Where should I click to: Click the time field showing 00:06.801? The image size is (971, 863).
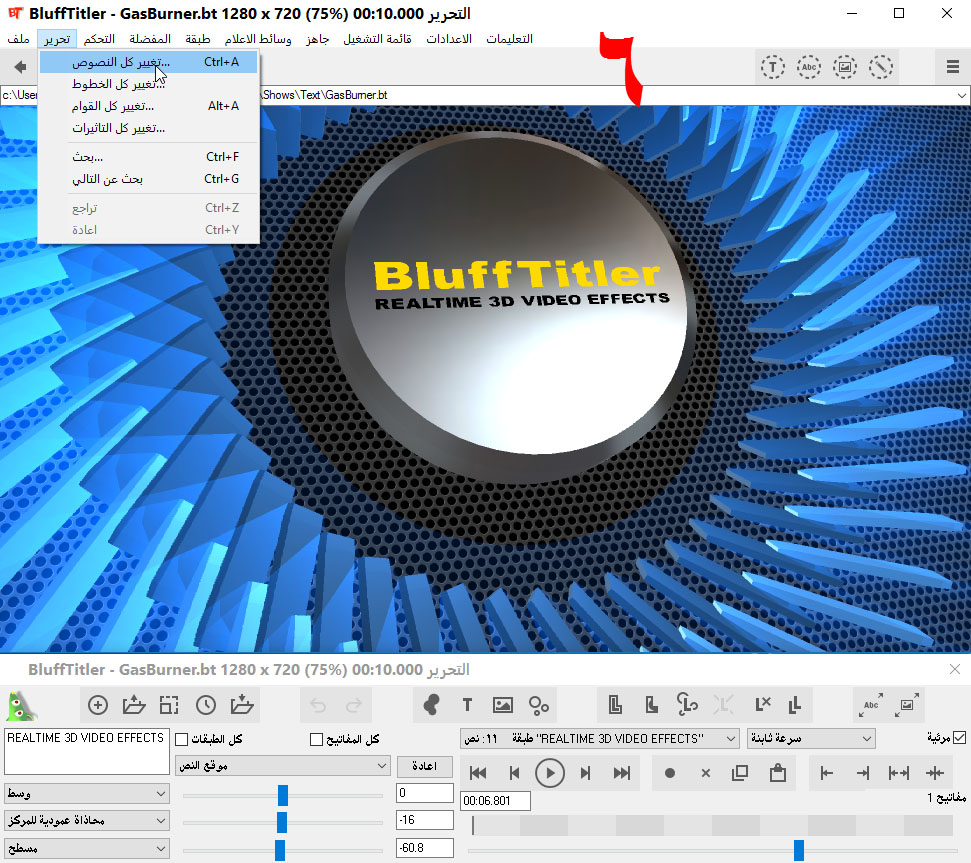(495, 800)
